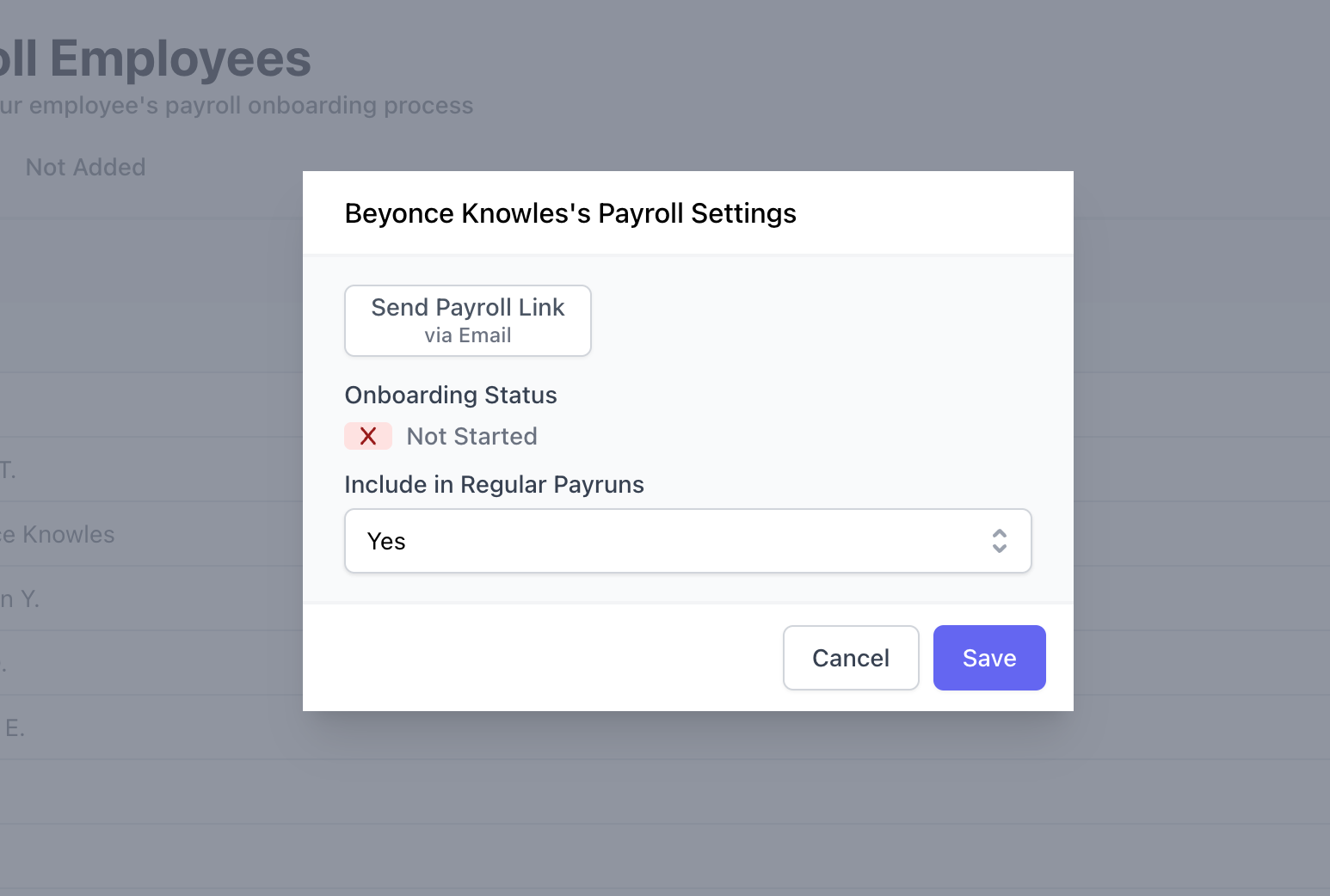The width and height of the screenshot is (1330, 896).
Task: Click the partially hidden row under 'n Y.'
Action: click(86, 663)
